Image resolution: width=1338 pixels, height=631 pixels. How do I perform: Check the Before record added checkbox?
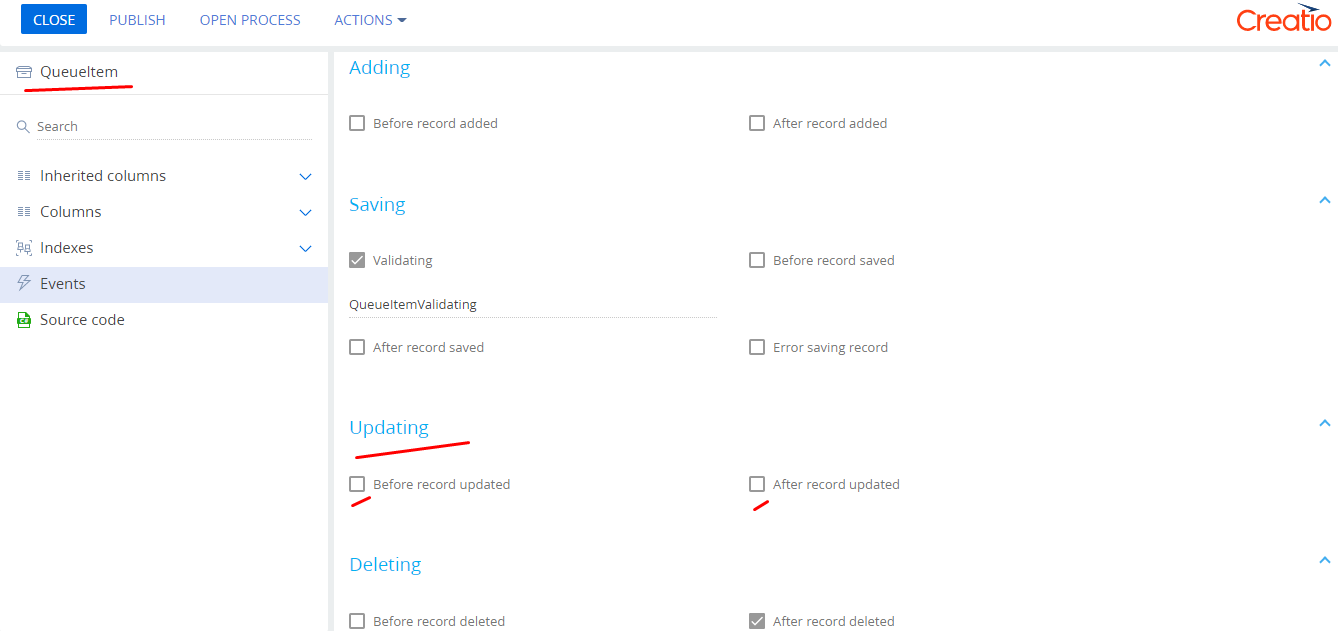coord(357,123)
